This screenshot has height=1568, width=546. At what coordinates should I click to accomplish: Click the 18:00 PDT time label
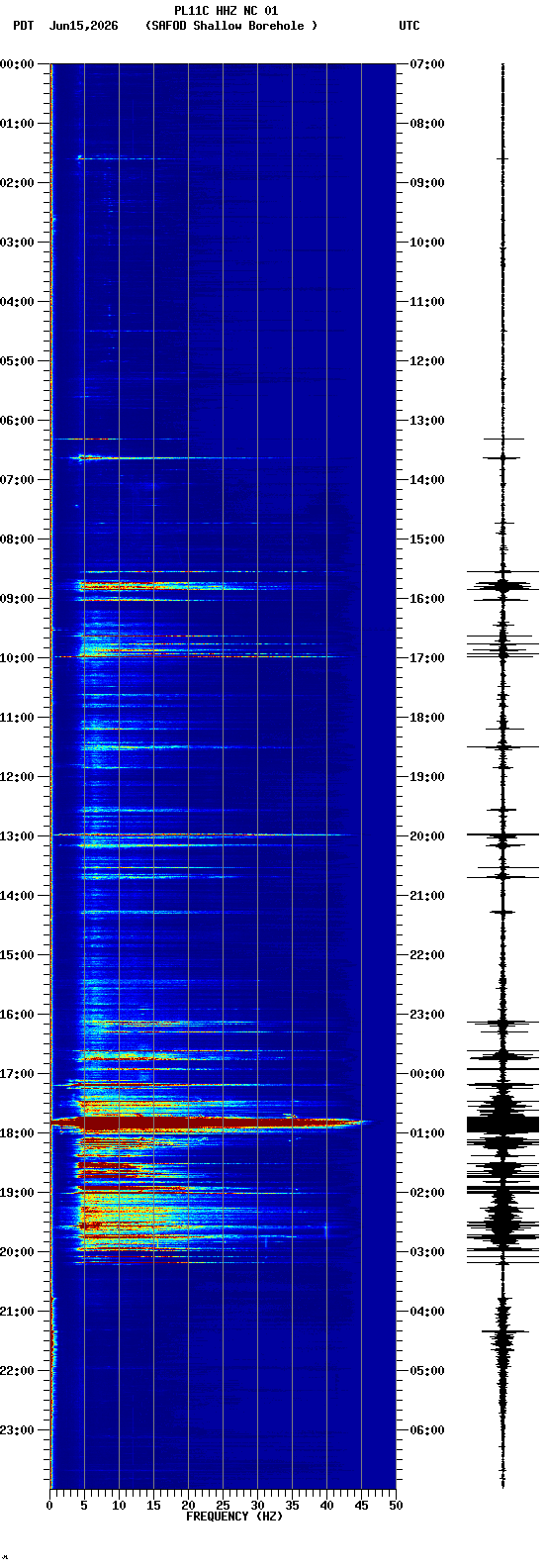(x=17, y=1133)
